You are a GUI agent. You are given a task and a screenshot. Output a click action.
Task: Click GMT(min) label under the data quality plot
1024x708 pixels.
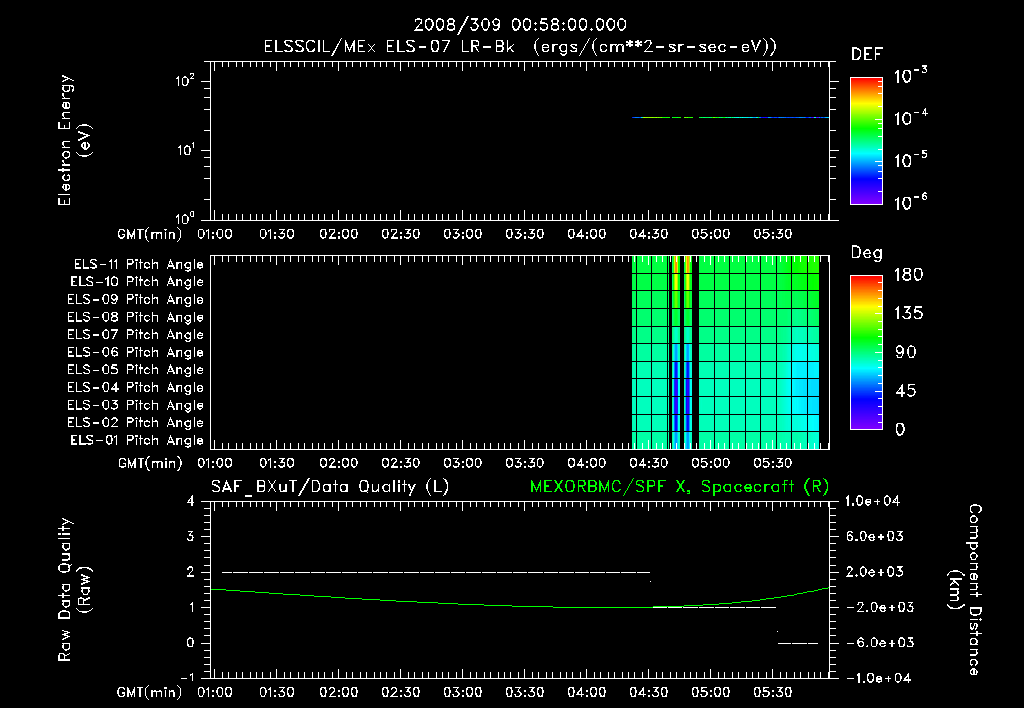point(150,692)
